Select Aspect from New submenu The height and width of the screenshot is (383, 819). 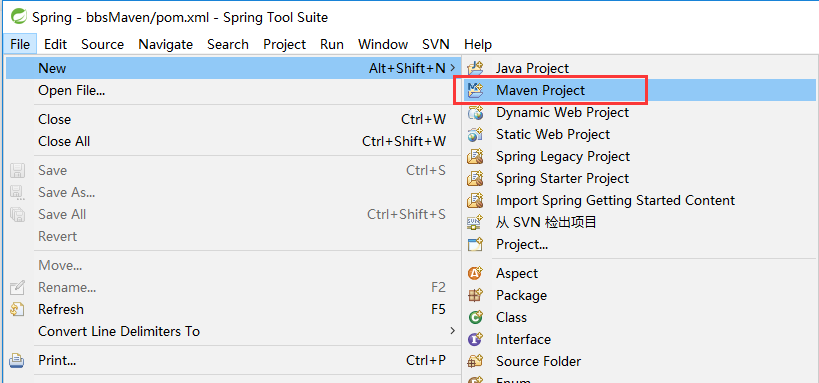640,273
